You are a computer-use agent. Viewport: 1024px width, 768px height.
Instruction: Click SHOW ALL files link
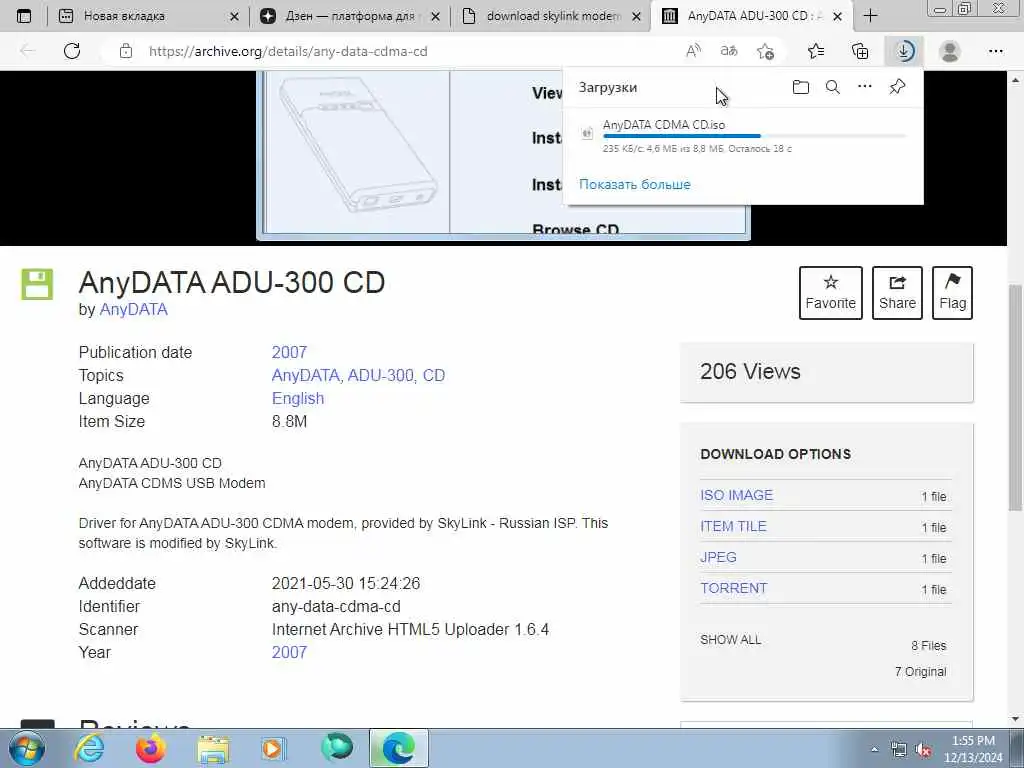click(731, 640)
